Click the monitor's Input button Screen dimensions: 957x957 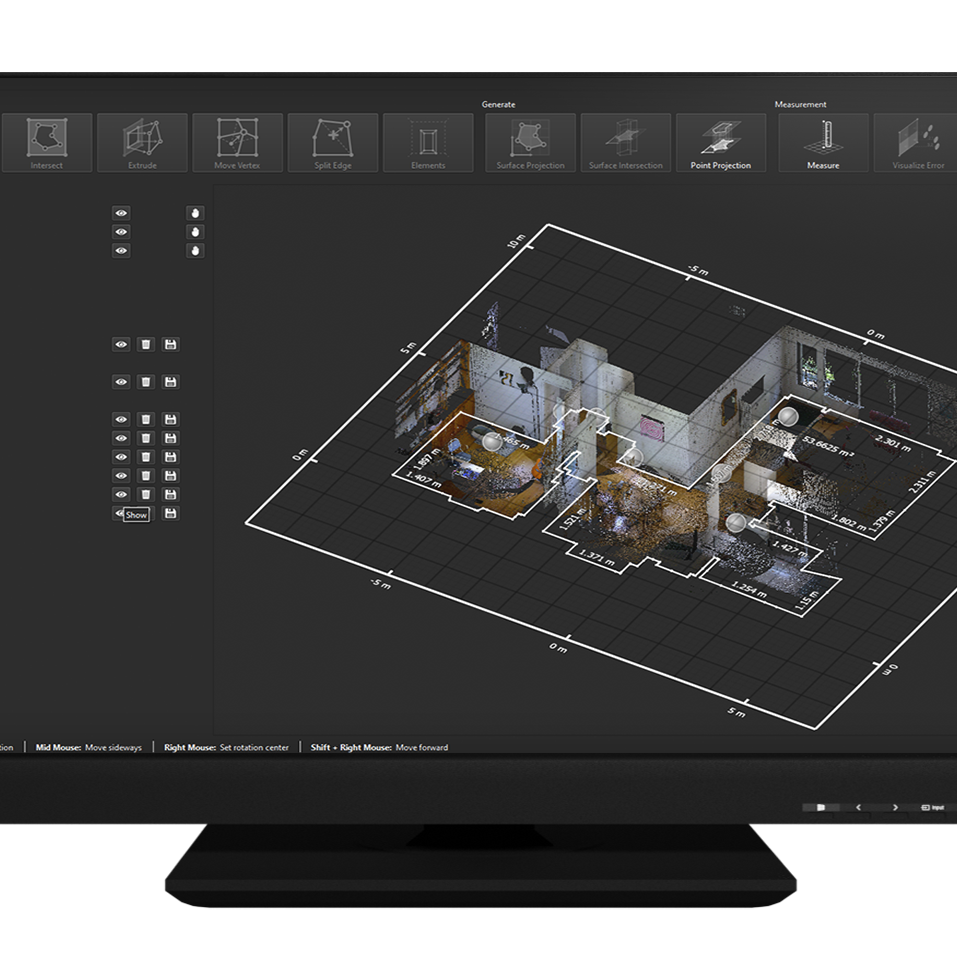(x=933, y=807)
